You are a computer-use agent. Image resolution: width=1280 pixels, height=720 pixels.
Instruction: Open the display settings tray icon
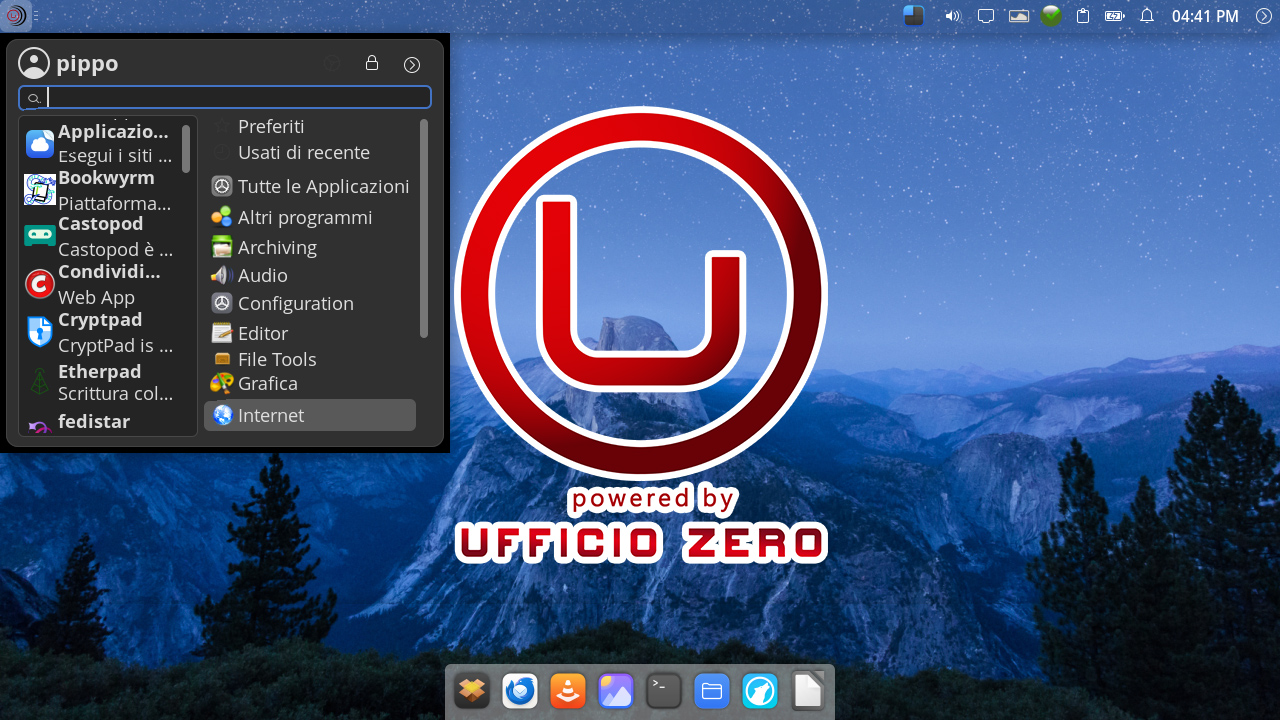pyautogui.click(x=985, y=16)
